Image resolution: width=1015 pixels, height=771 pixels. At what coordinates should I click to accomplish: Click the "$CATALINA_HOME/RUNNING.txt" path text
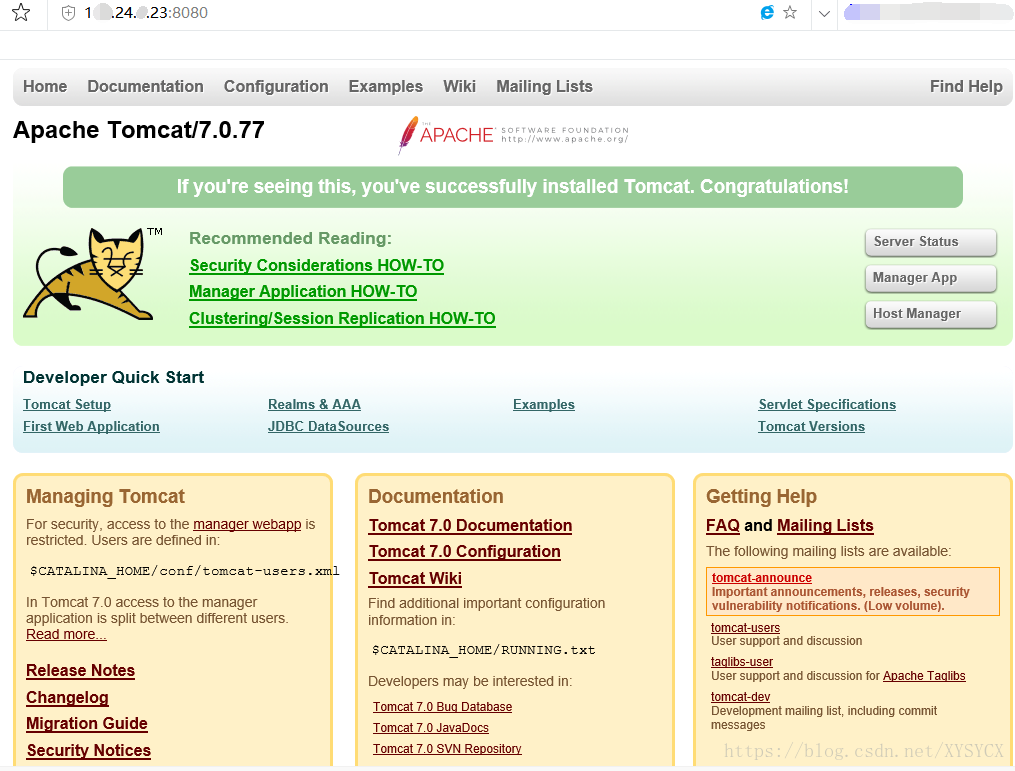pyautogui.click(x=484, y=650)
